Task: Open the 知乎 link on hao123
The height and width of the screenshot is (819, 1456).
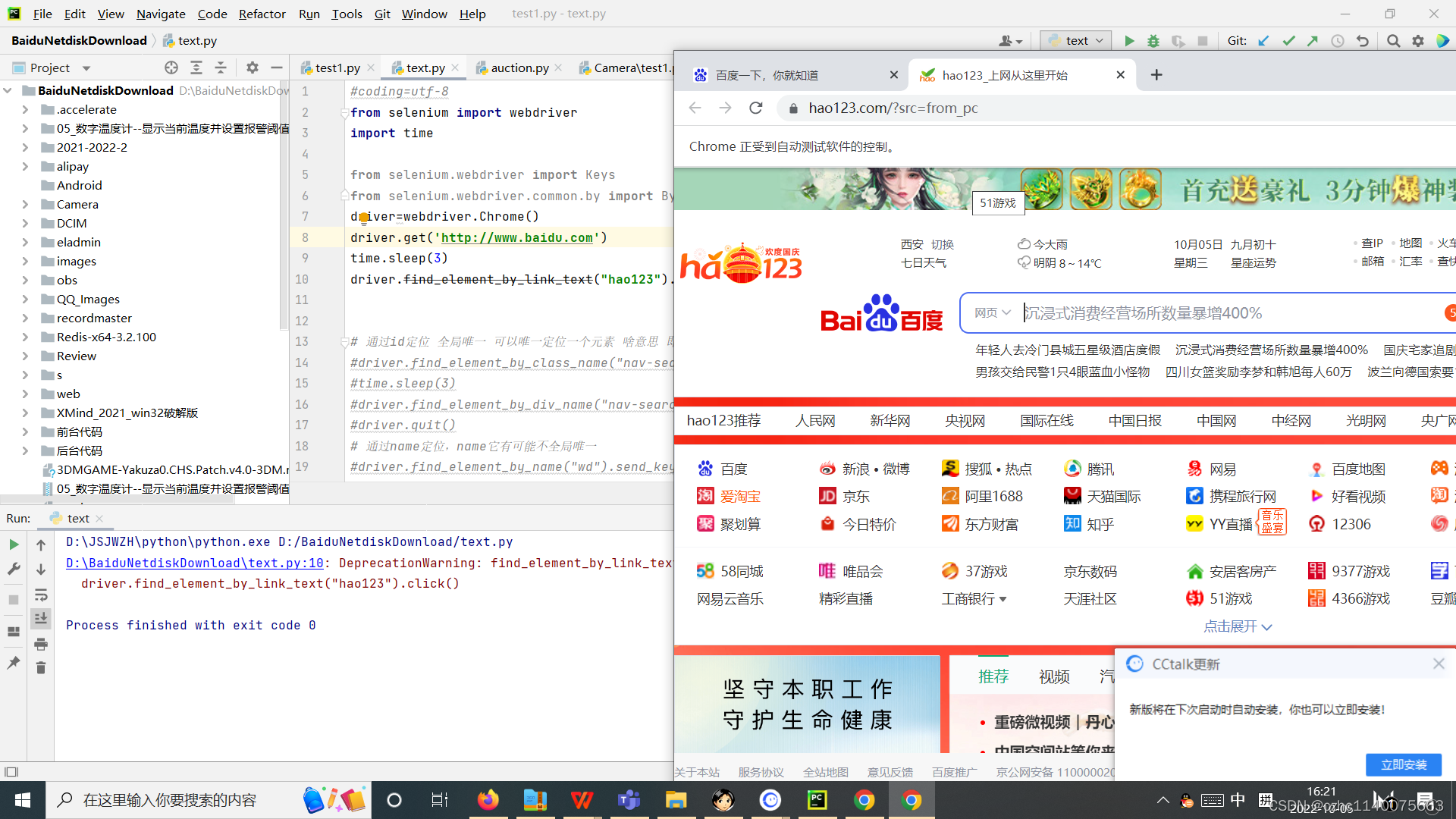Action: coord(1100,523)
